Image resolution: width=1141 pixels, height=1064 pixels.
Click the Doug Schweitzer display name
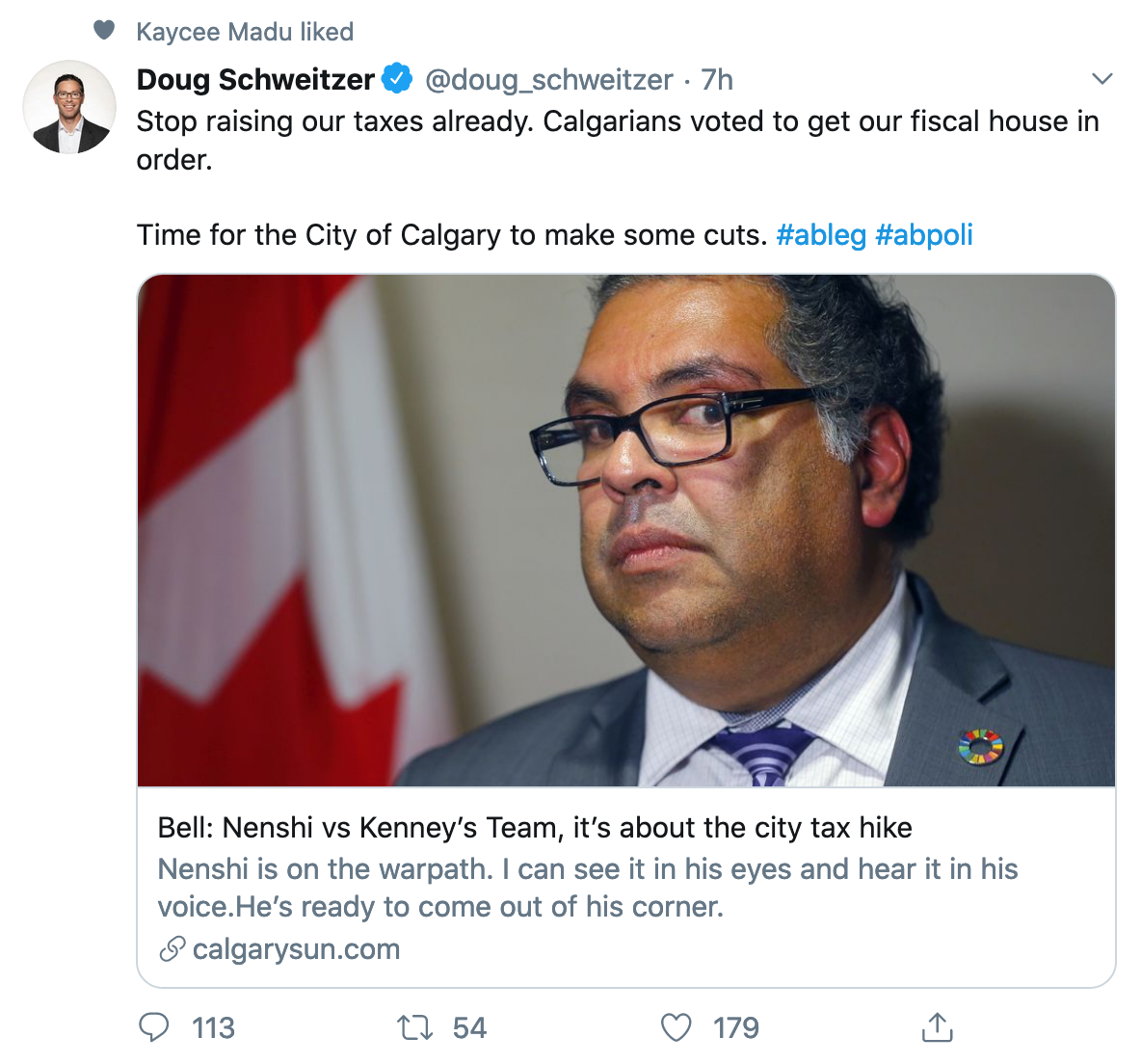click(255, 79)
